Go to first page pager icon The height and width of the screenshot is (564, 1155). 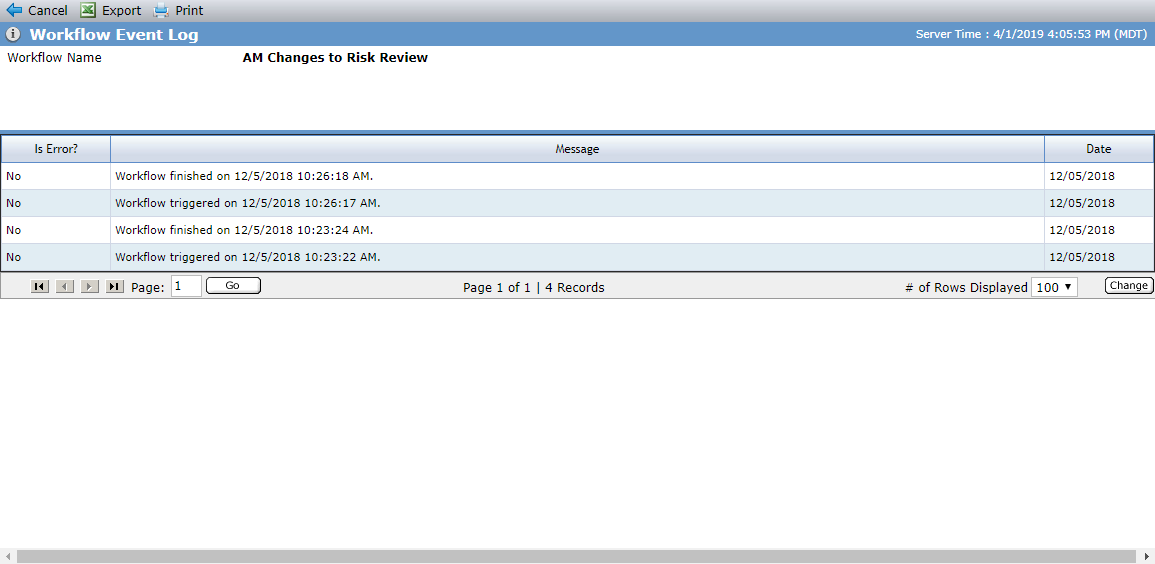pos(40,286)
